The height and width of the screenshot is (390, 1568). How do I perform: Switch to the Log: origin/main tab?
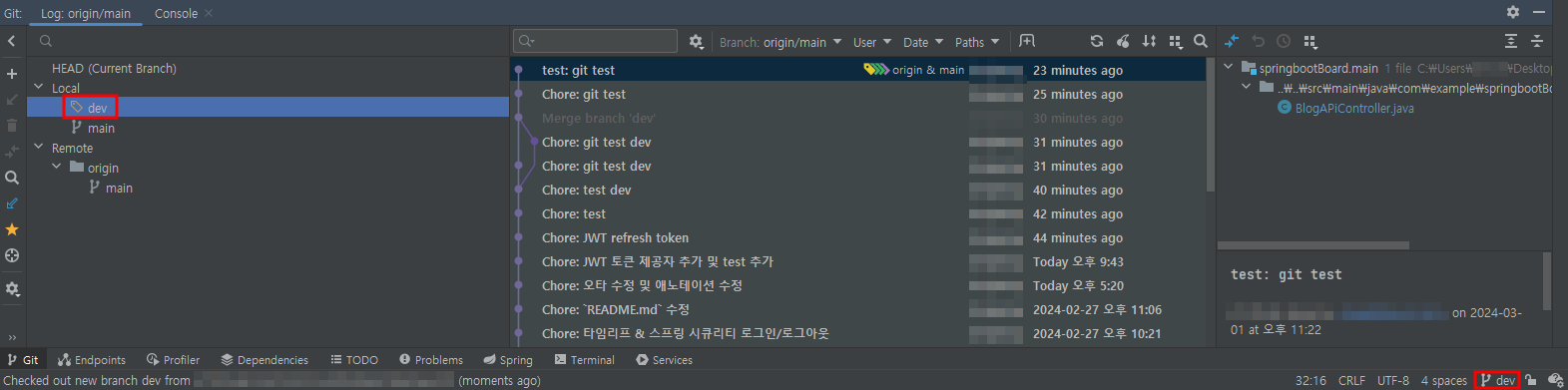pos(85,14)
